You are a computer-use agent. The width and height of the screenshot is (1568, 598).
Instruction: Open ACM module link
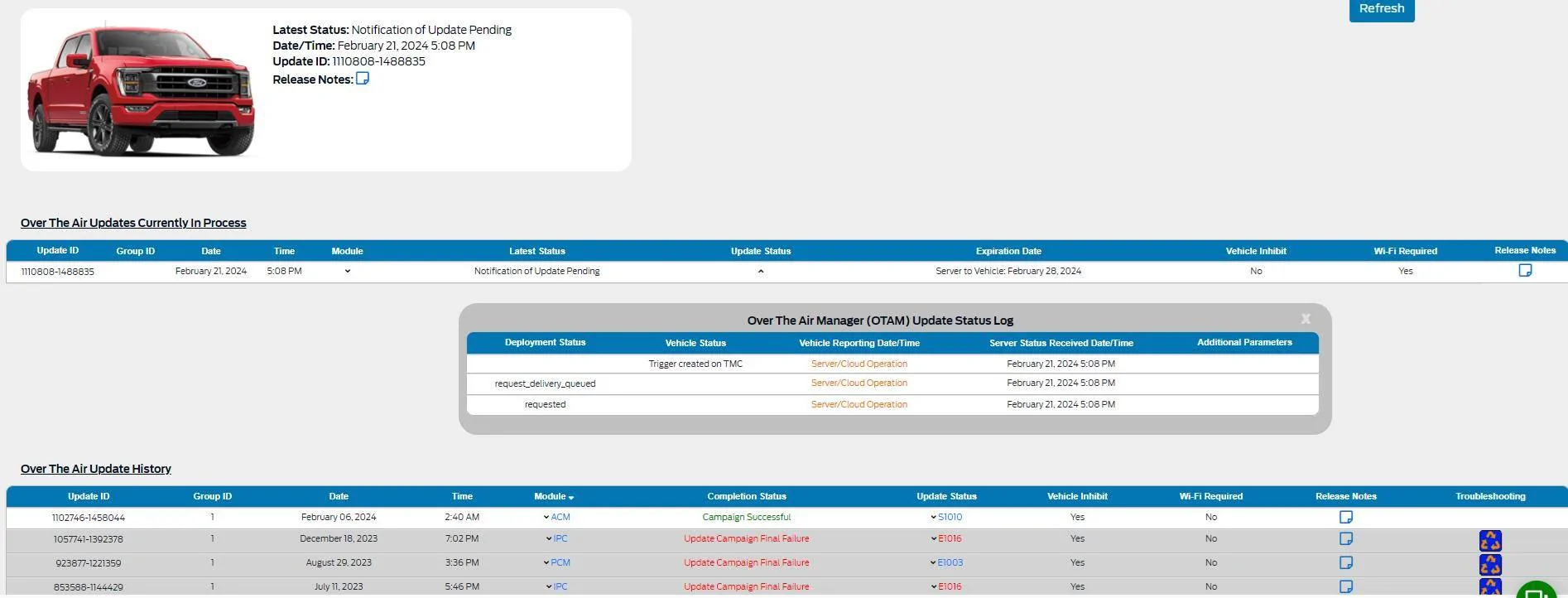(x=560, y=517)
